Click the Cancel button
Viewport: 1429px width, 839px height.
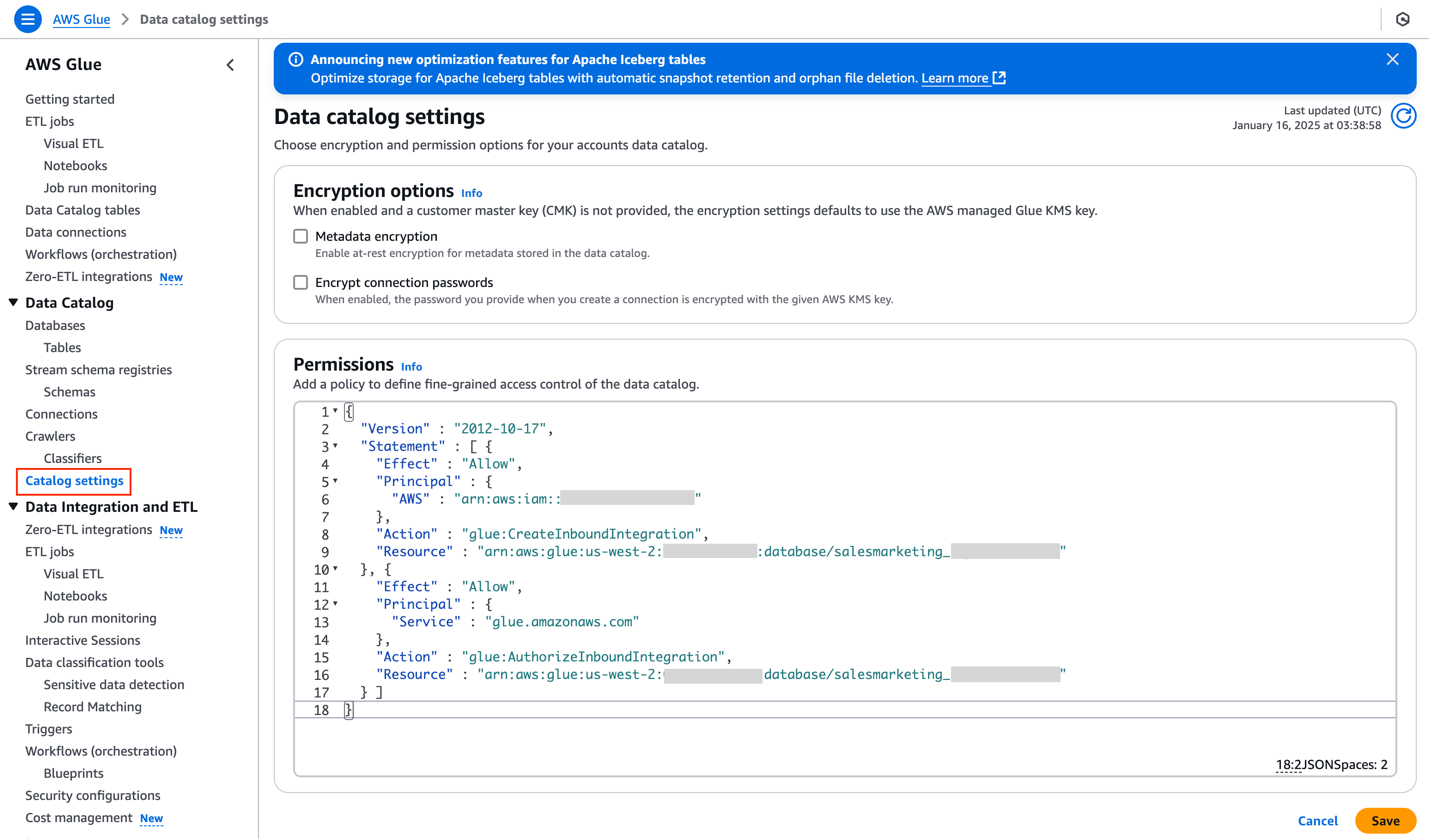(x=1318, y=821)
